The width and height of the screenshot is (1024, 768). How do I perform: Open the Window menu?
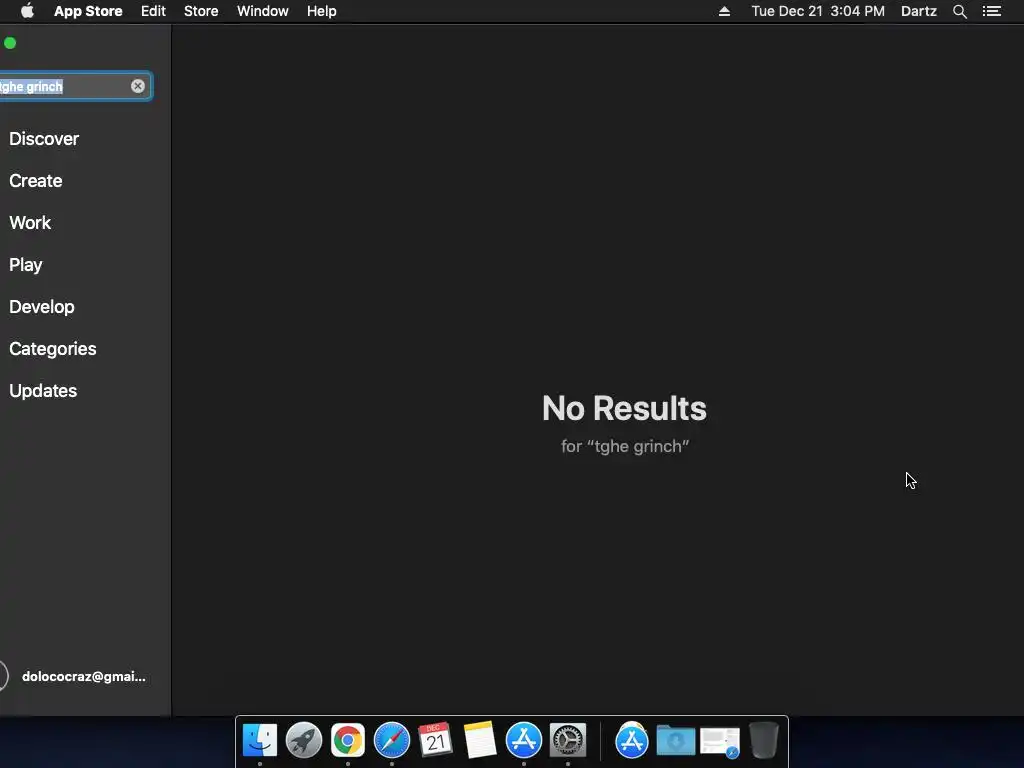(263, 11)
